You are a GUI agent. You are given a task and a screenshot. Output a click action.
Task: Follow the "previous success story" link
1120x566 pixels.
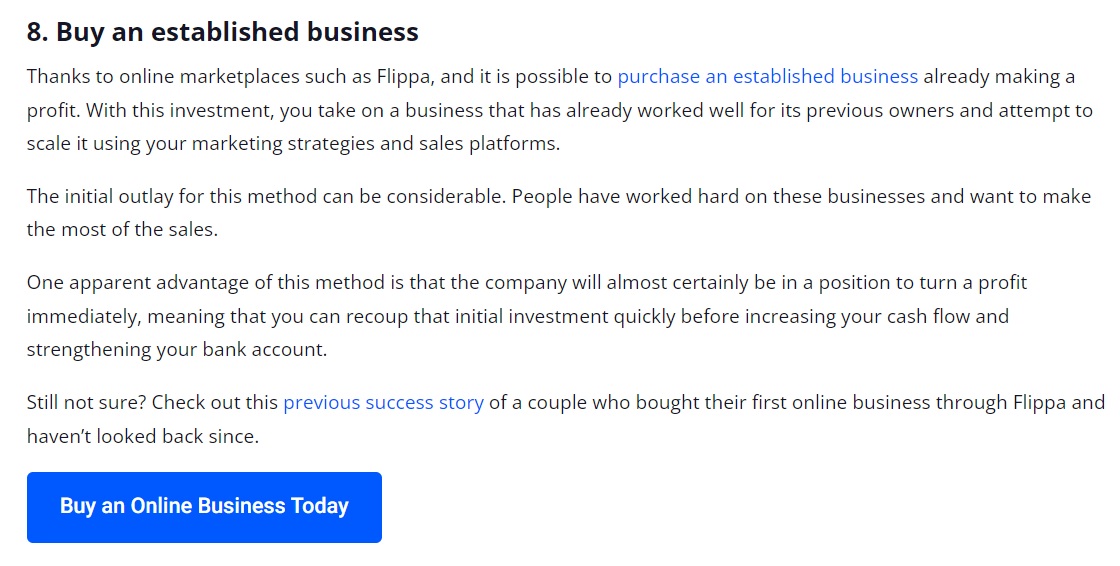(x=383, y=403)
